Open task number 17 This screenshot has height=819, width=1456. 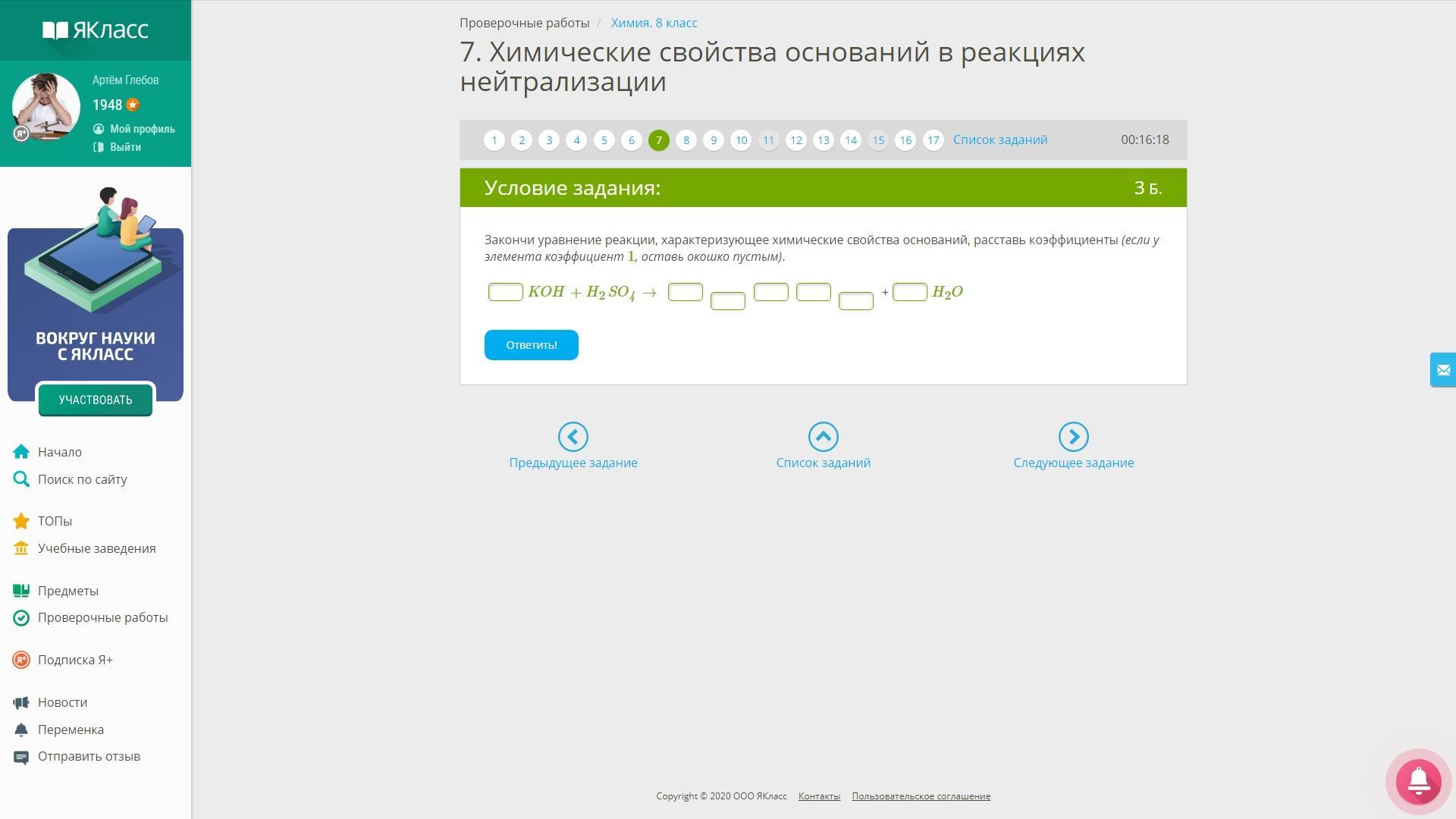point(933,140)
